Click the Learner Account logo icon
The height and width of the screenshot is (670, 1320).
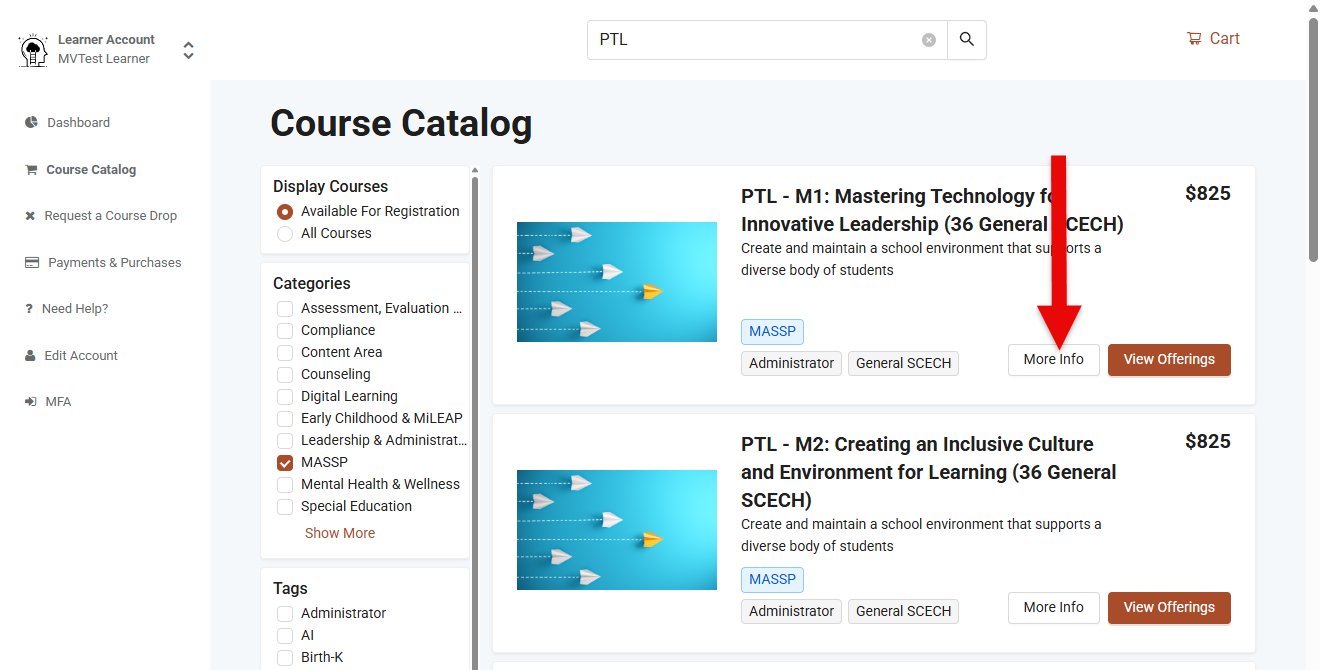(34, 50)
